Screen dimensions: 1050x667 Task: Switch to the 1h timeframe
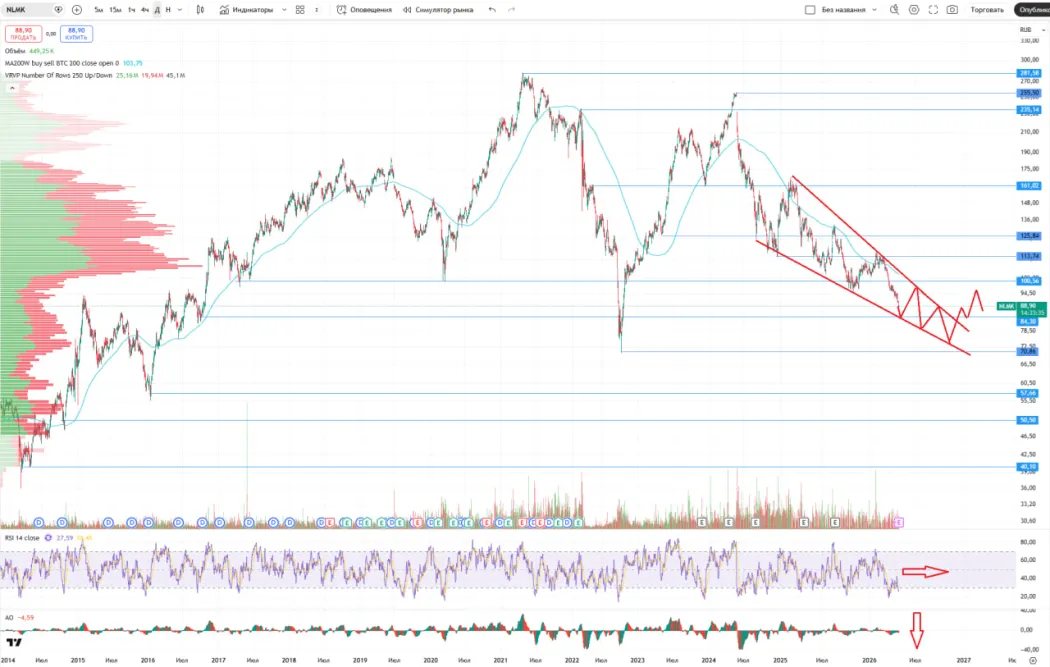coord(131,9)
